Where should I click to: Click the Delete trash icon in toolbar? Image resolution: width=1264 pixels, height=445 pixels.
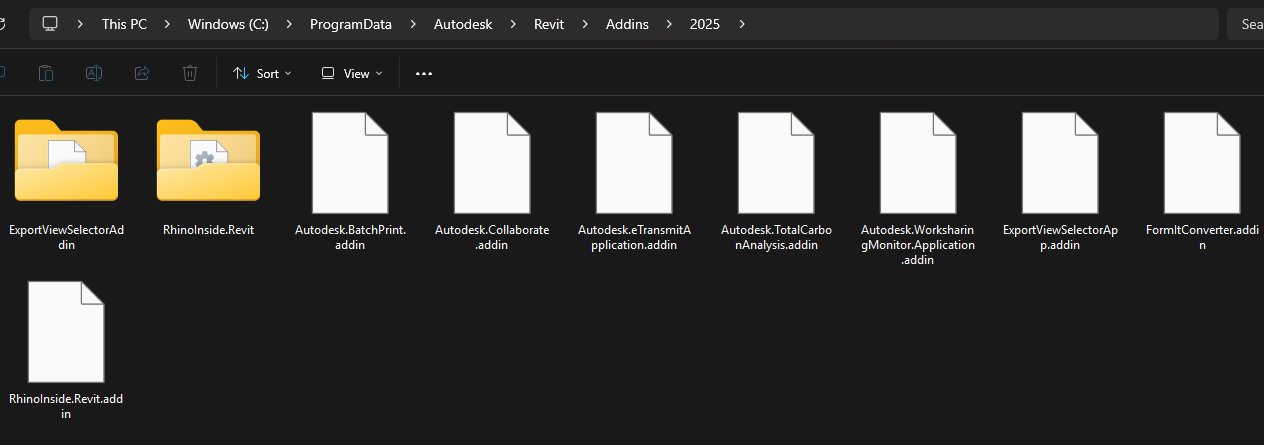pos(190,73)
